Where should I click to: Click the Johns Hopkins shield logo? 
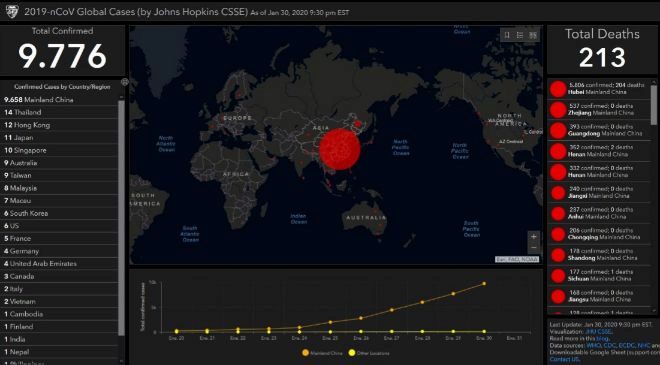pos(12,11)
